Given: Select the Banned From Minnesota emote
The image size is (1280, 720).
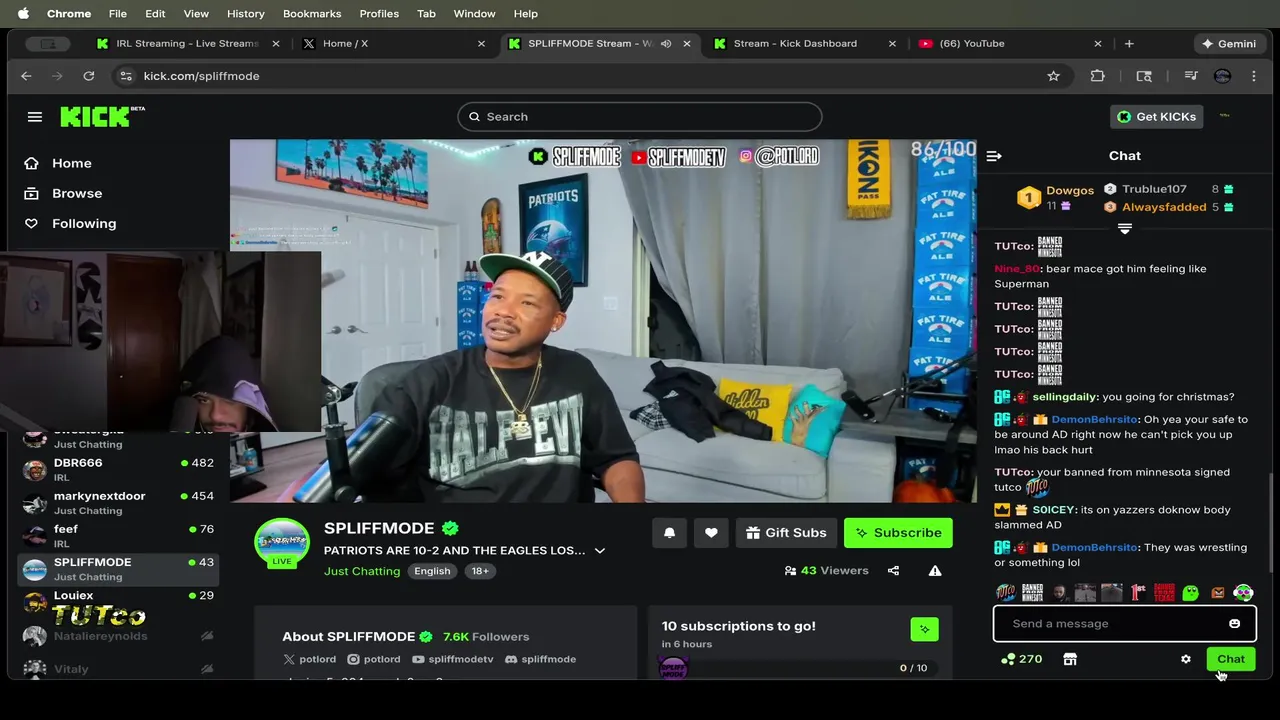Looking at the screenshot, I should (x=1033, y=593).
